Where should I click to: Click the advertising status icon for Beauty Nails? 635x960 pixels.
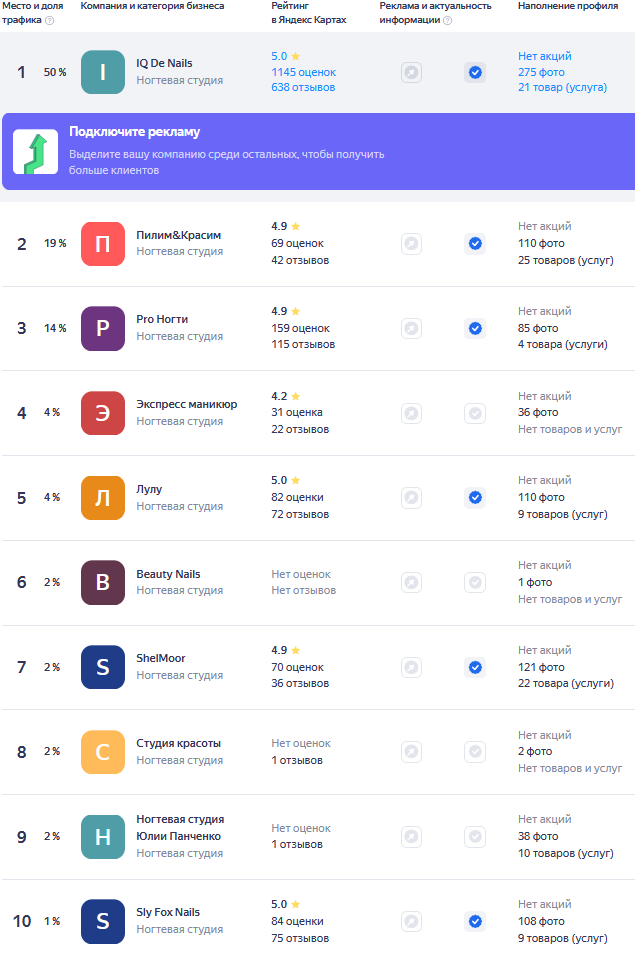click(x=411, y=582)
